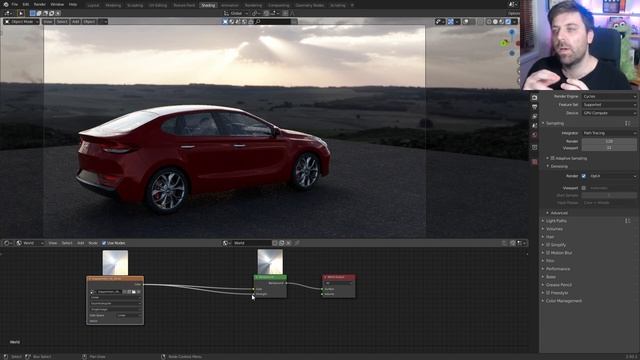Enable the Viewport denoising checkbox
Screen dimensions: 640x360
coord(584,188)
